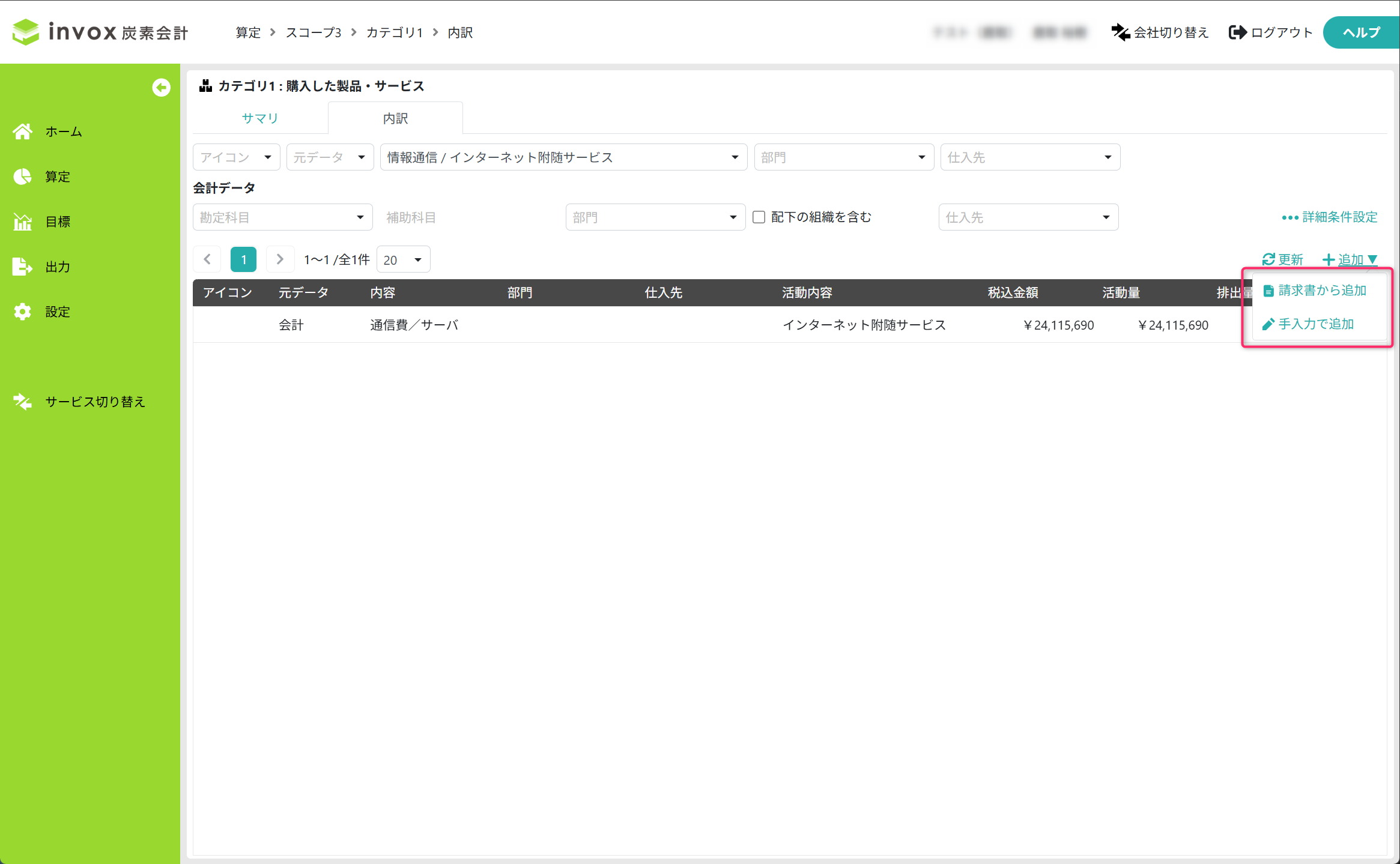Click the 更新 refresh icon
Screen dimensions: 1400x864
[x=1268, y=259]
